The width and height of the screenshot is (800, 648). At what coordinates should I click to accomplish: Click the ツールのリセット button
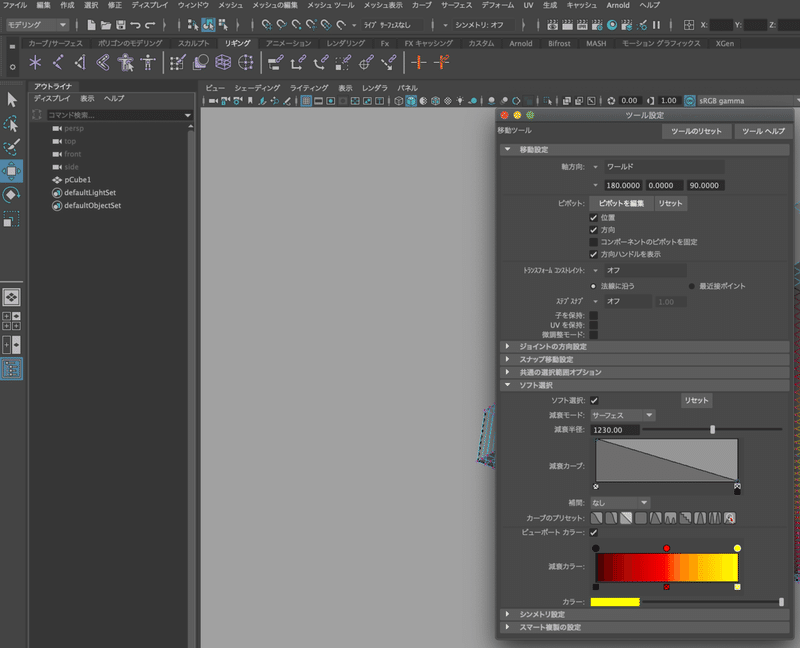[x=696, y=132]
